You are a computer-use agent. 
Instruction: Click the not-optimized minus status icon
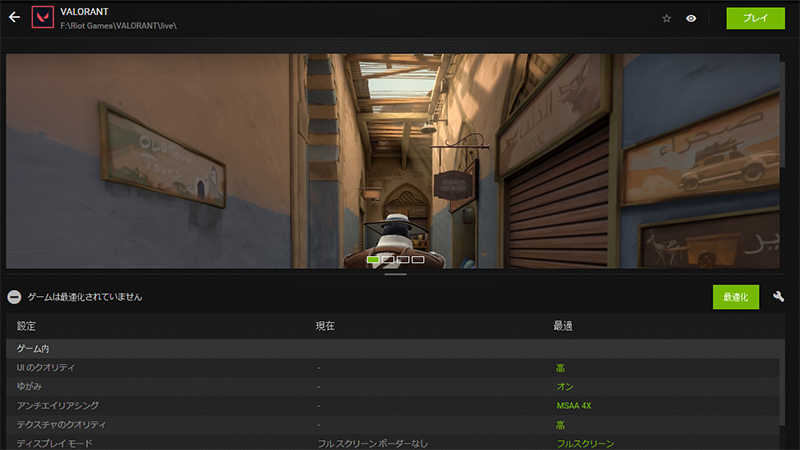14,297
